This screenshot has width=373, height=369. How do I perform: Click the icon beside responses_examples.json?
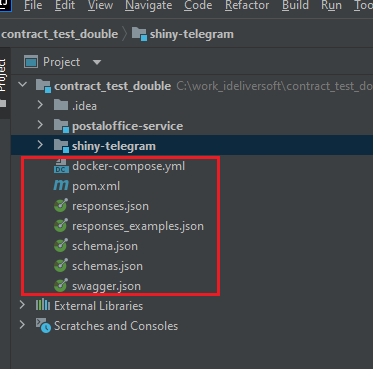pyautogui.click(x=61, y=225)
